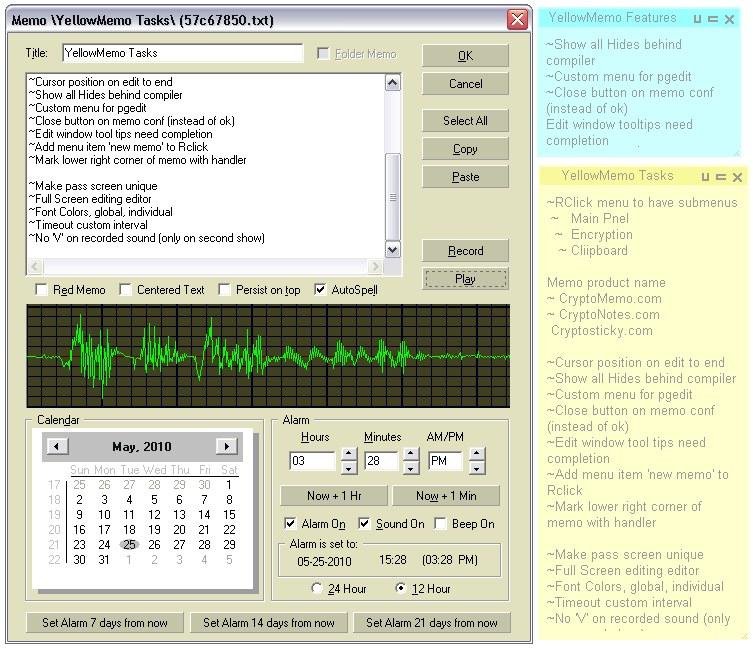Enable the Red Memo checkbox
This screenshot has height=650, width=753.
(x=41, y=289)
